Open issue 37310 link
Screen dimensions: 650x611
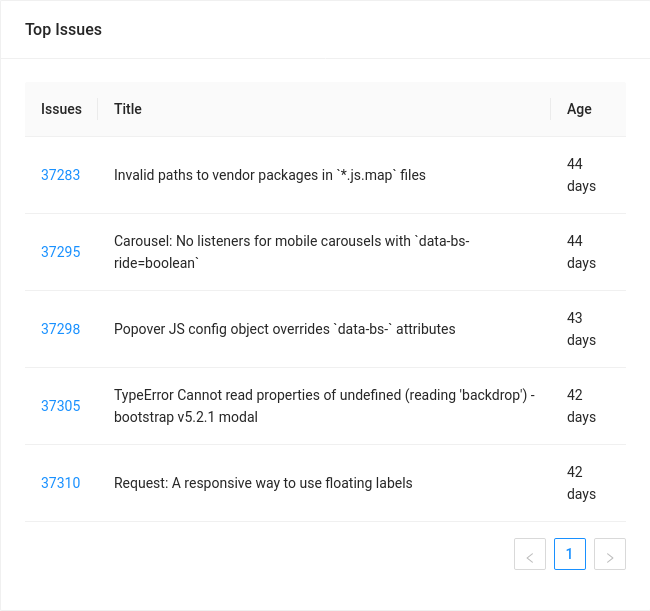click(x=60, y=483)
